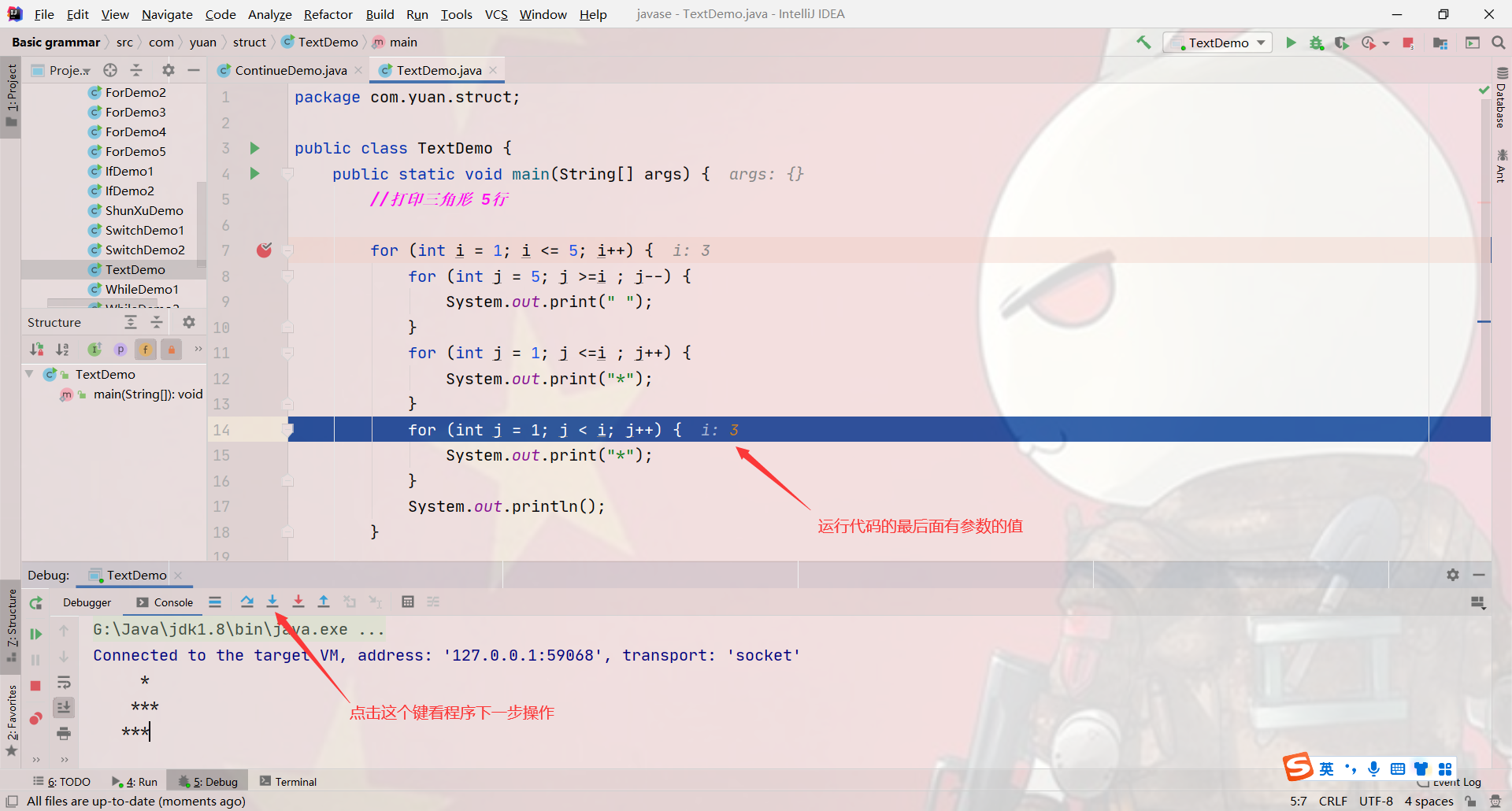Stop the process using top toolbar stop icon
Image resolution: width=1512 pixels, height=811 pixels.
click(x=1408, y=43)
